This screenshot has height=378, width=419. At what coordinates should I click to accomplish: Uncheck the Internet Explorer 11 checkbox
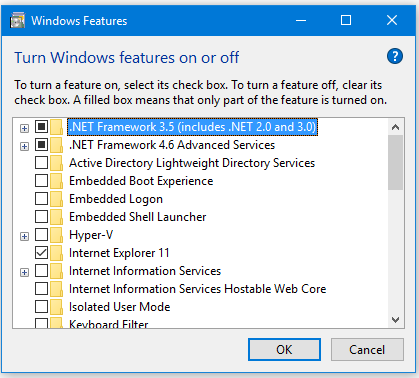pos(41,253)
